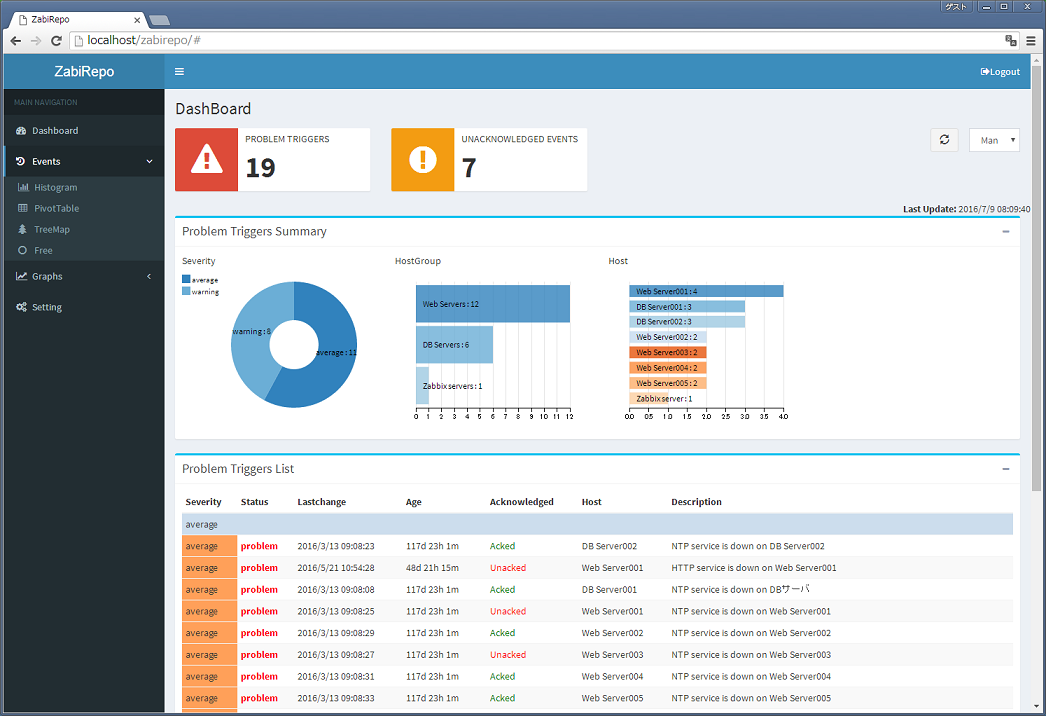1046x716 pixels.
Task: Click the Dashboard speedometer icon in sidebar
Action: tap(21, 131)
